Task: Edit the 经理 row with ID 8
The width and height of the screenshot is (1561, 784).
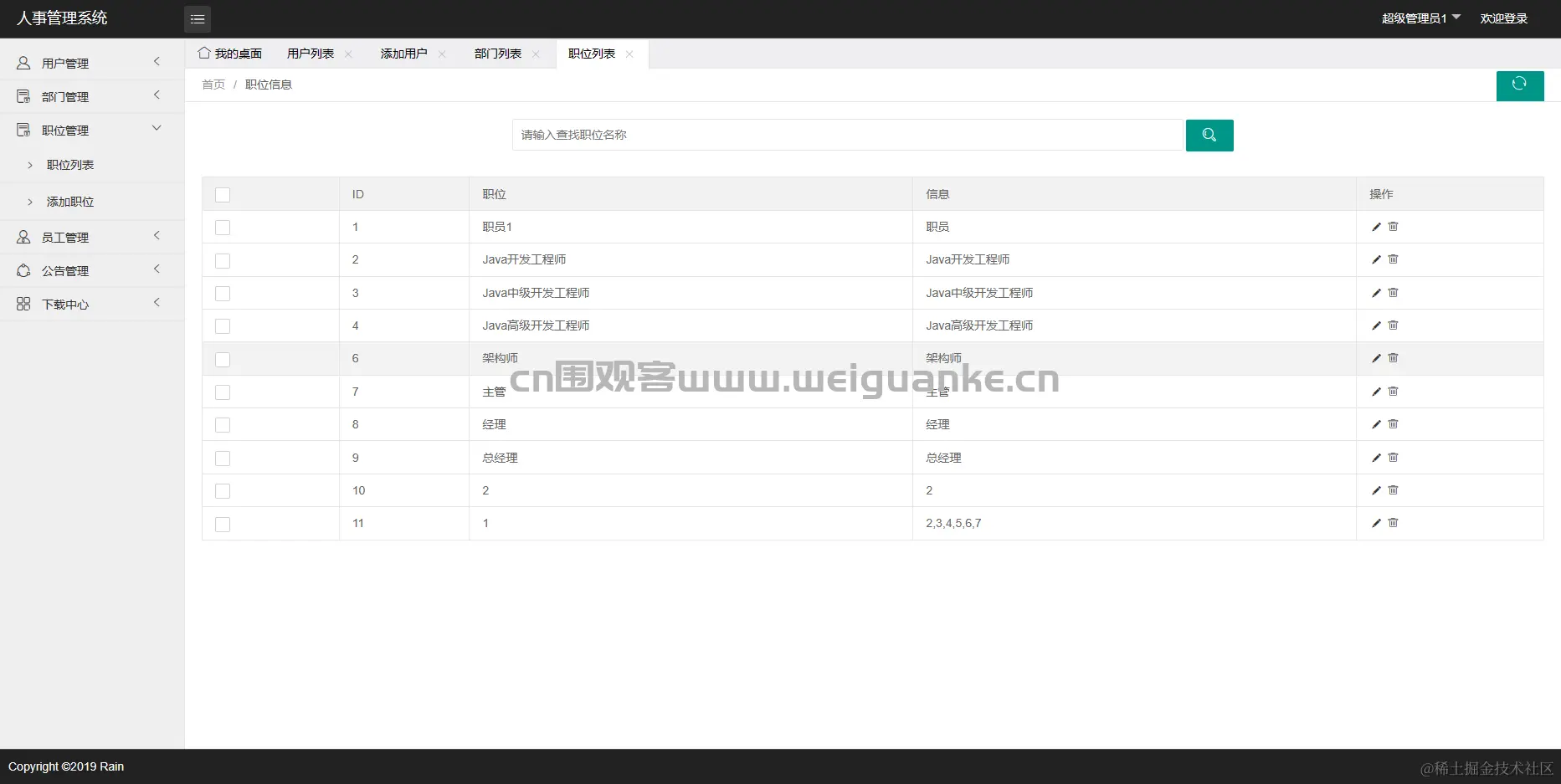Action: point(1377,424)
